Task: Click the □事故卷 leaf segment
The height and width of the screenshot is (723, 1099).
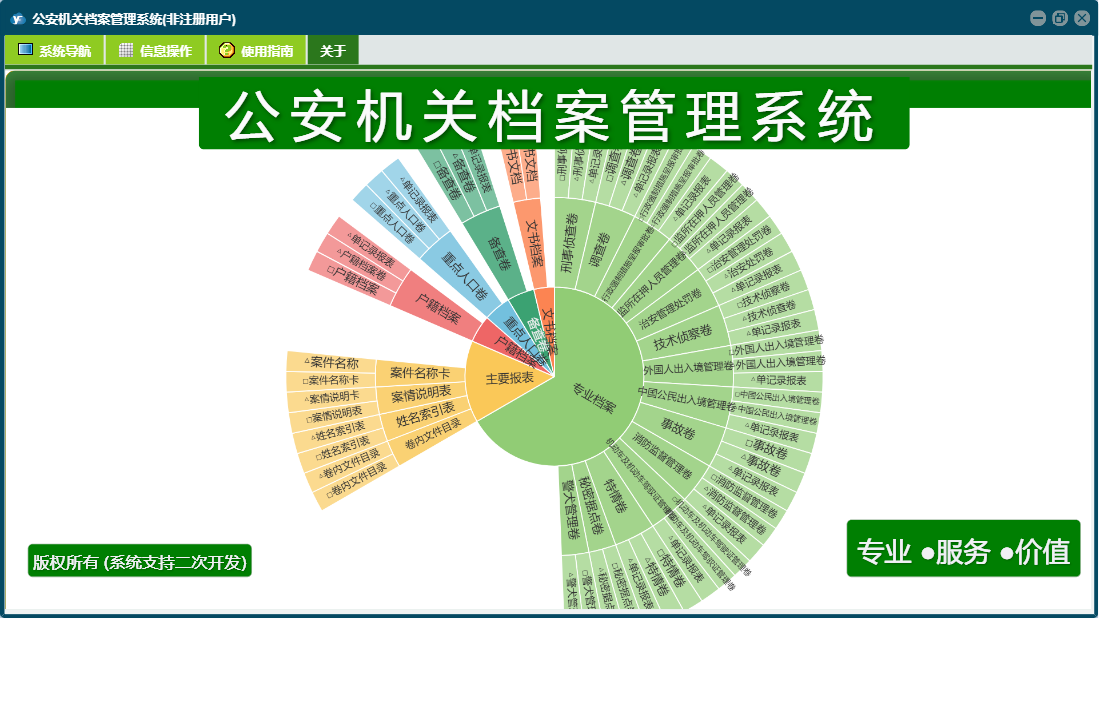Action: (767, 448)
